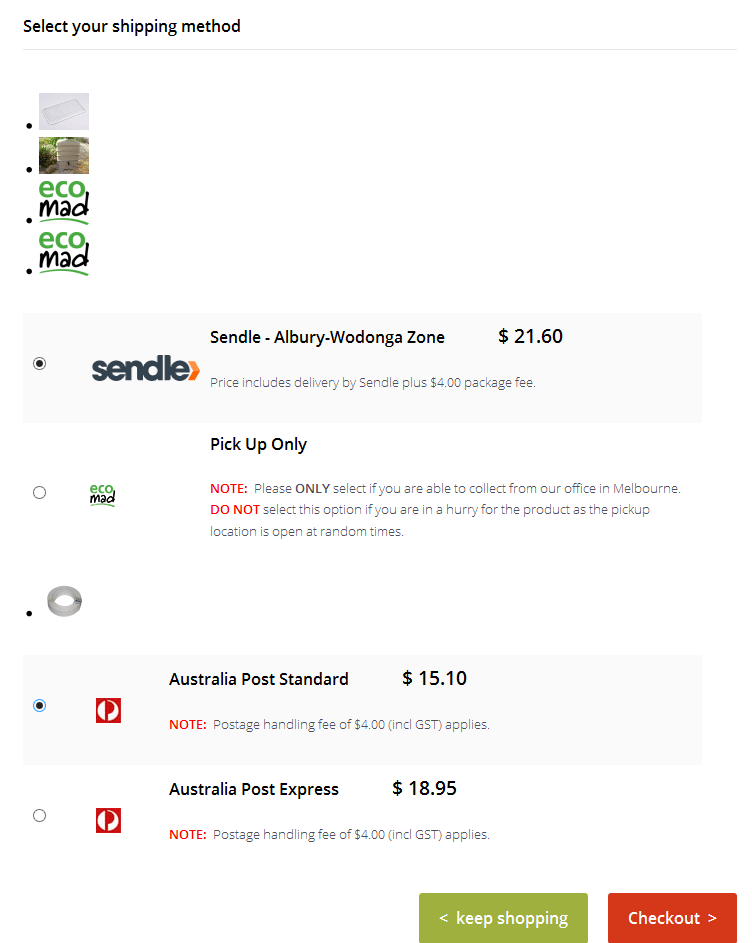Click the Pick Up Only heading text
The height and width of the screenshot is (943, 752).
258,444
